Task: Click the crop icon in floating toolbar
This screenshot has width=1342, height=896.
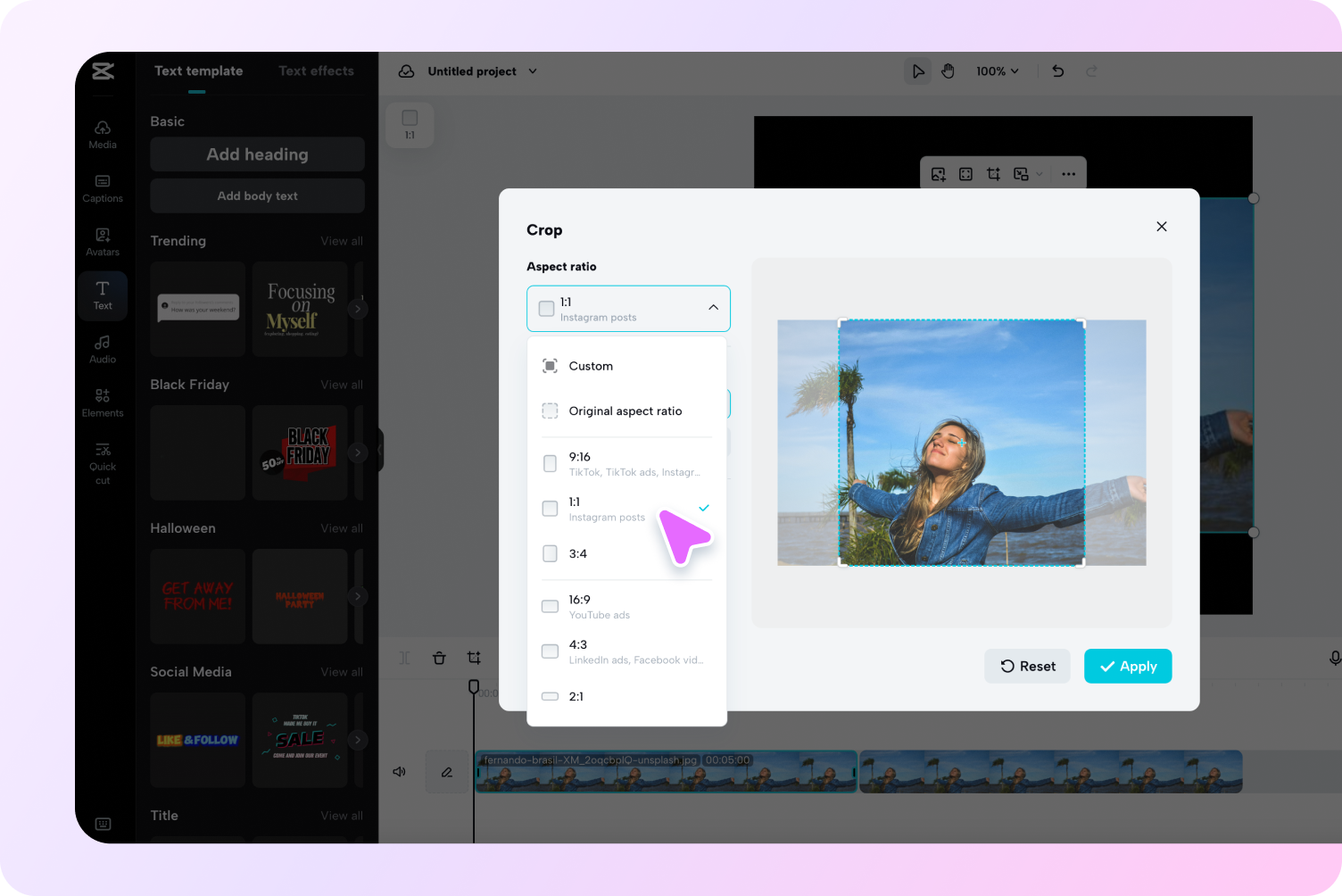Action: (x=993, y=174)
